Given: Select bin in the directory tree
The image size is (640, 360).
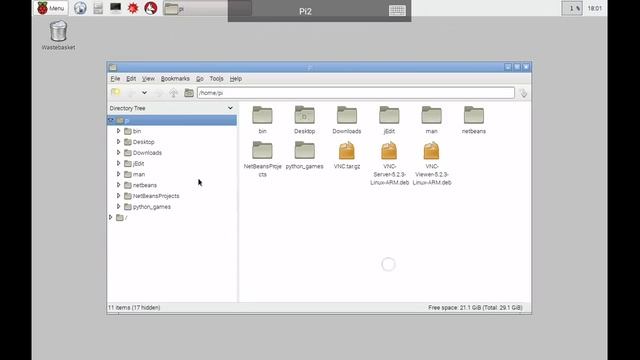Looking at the screenshot, I should 137,131.
